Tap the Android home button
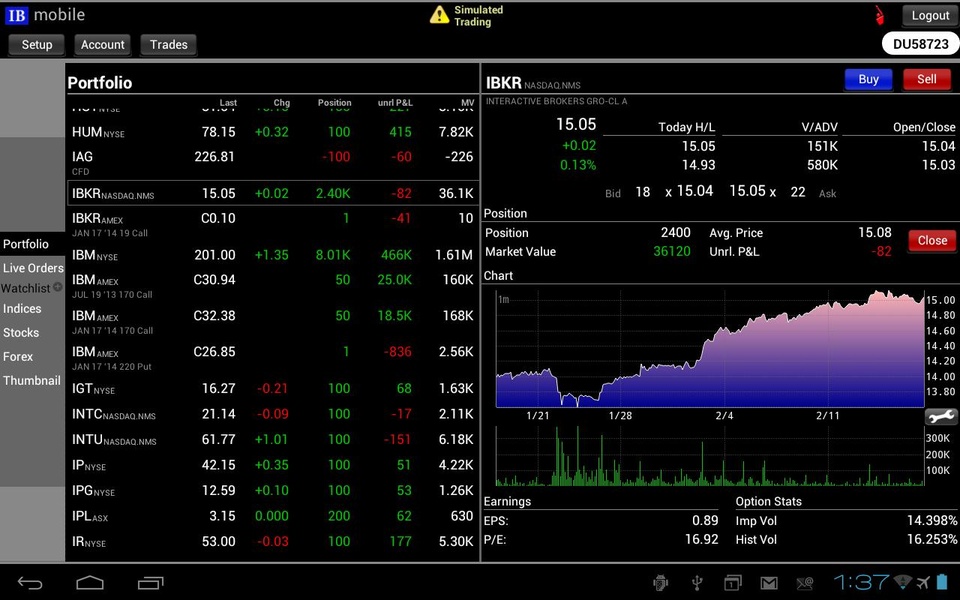Viewport: 960px width, 600px height. [x=90, y=582]
